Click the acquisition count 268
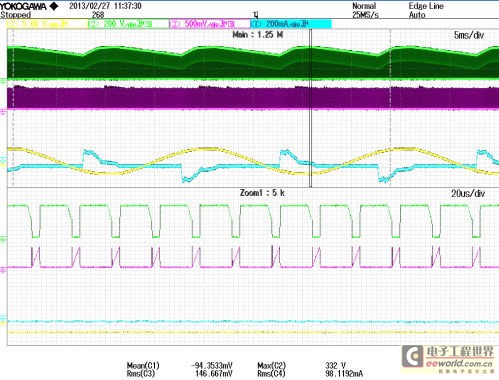 pos(98,15)
